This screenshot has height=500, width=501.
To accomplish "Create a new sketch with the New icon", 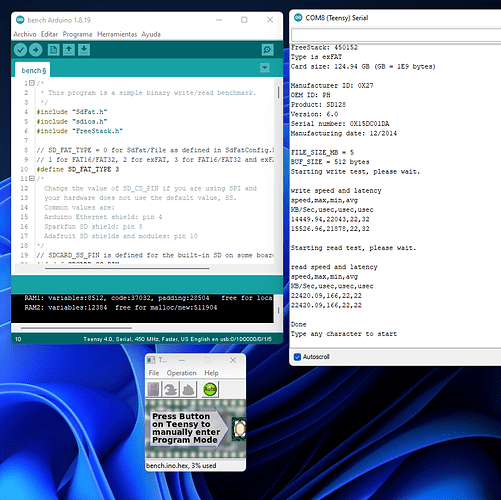I will click(53, 50).
